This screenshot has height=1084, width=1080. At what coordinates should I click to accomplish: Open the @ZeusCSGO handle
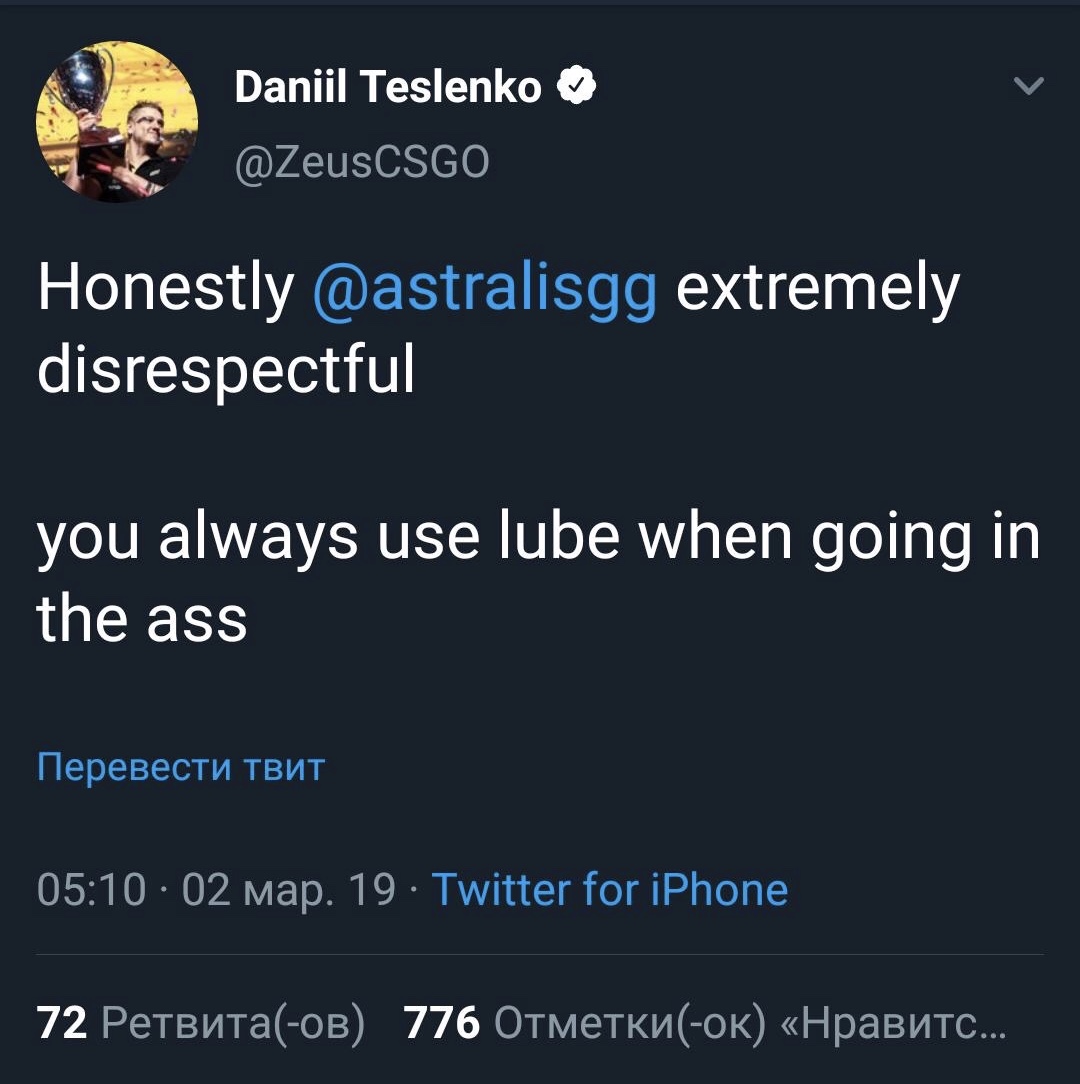tap(362, 162)
